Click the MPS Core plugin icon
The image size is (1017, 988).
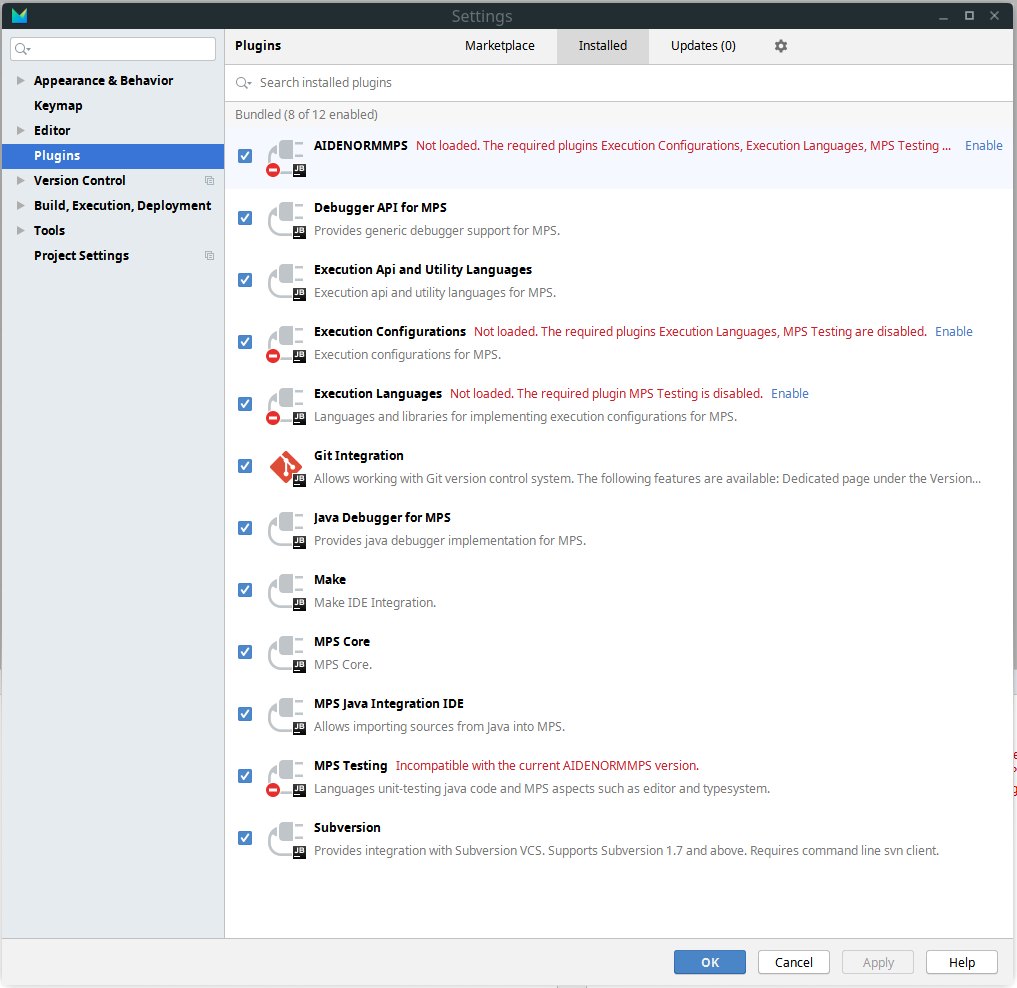click(x=286, y=653)
